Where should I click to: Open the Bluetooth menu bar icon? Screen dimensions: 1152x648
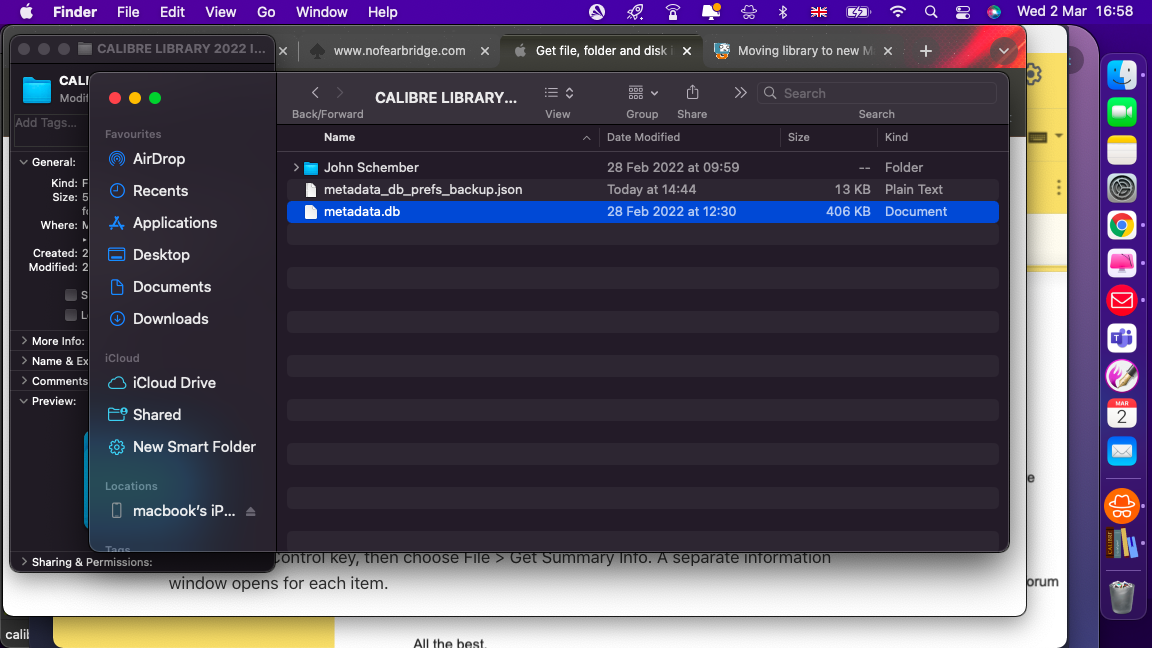(x=783, y=12)
